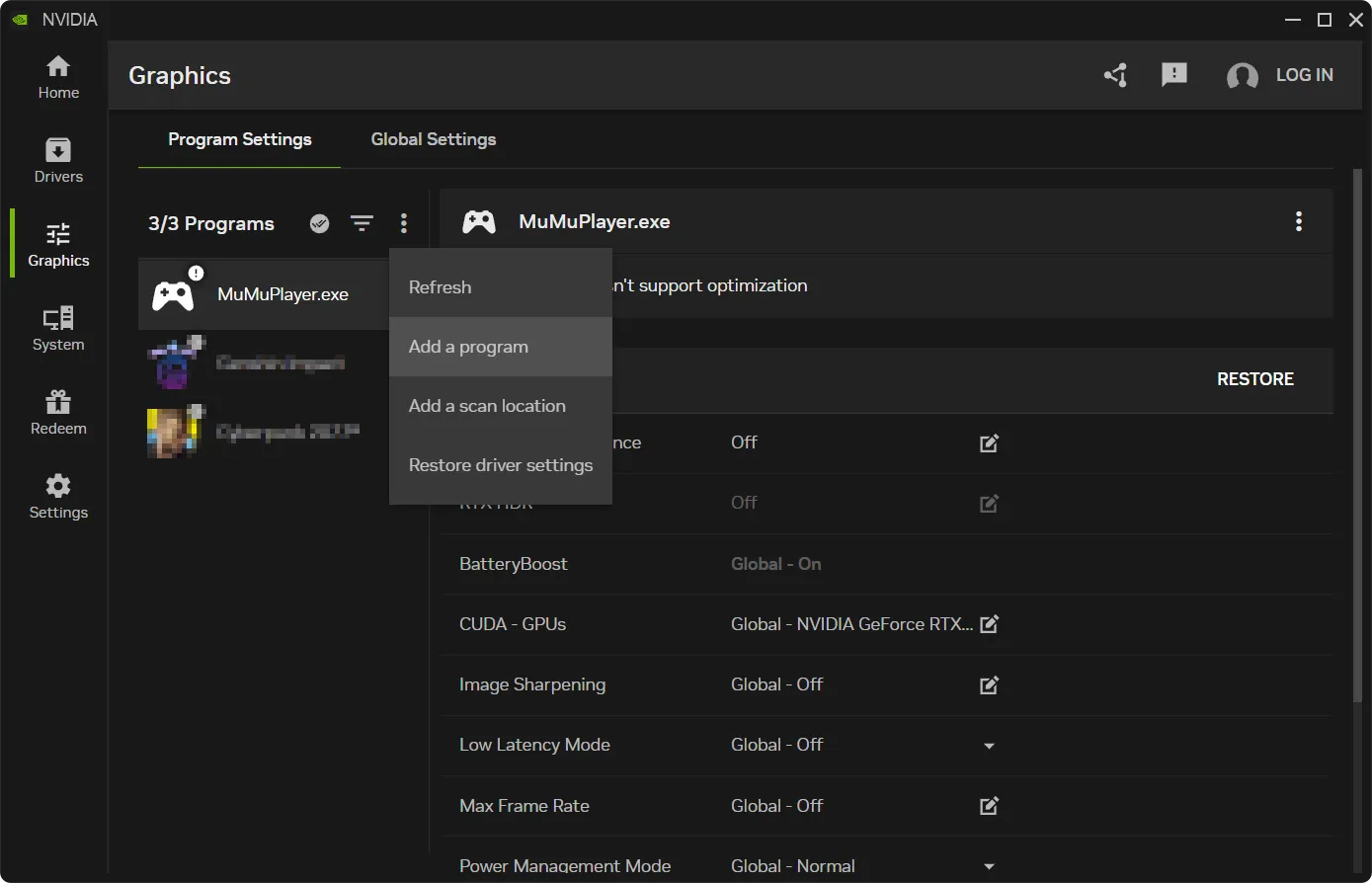Open Settings via the gear icon

pyautogui.click(x=56, y=495)
